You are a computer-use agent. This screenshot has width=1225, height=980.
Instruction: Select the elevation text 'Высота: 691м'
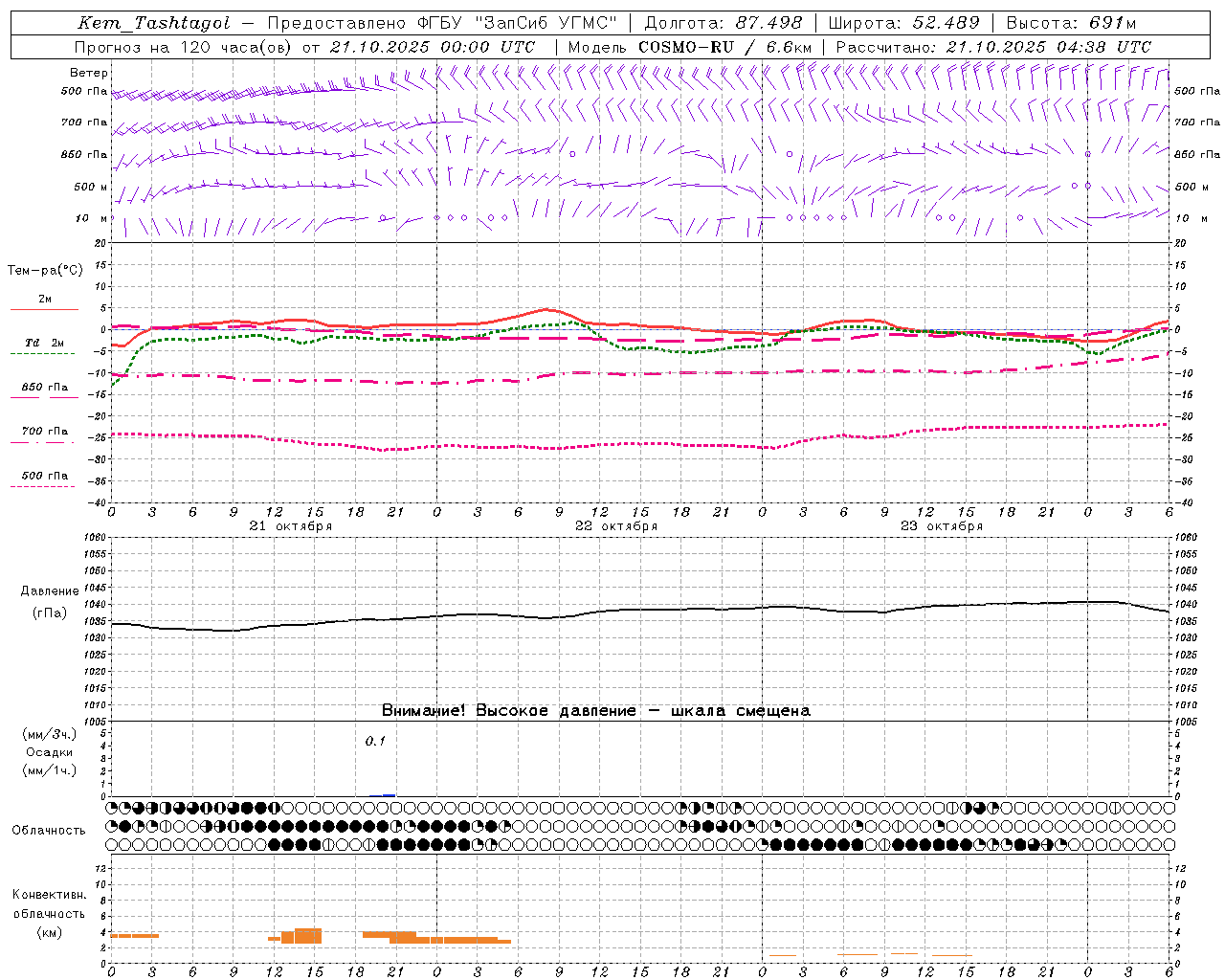click(1072, 23)
